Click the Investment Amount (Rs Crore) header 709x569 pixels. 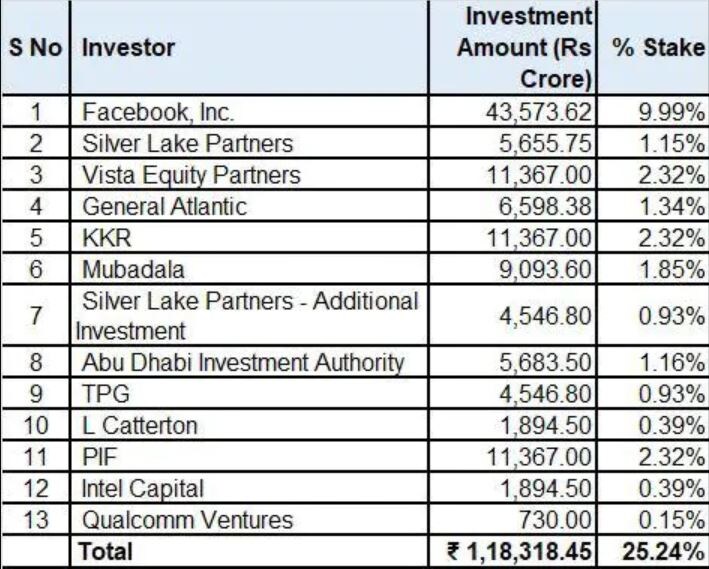[512, 47]
